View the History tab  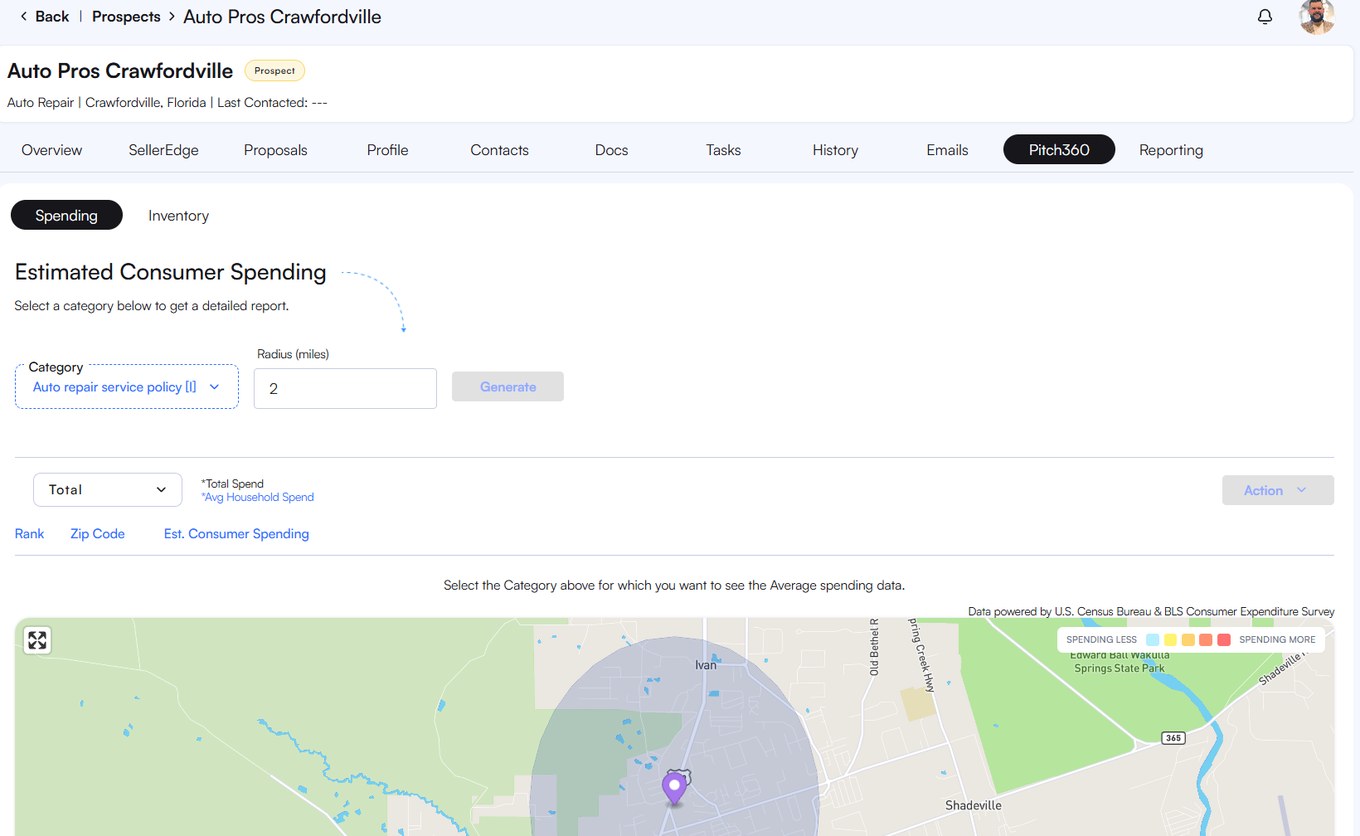(x=835, y=150)
